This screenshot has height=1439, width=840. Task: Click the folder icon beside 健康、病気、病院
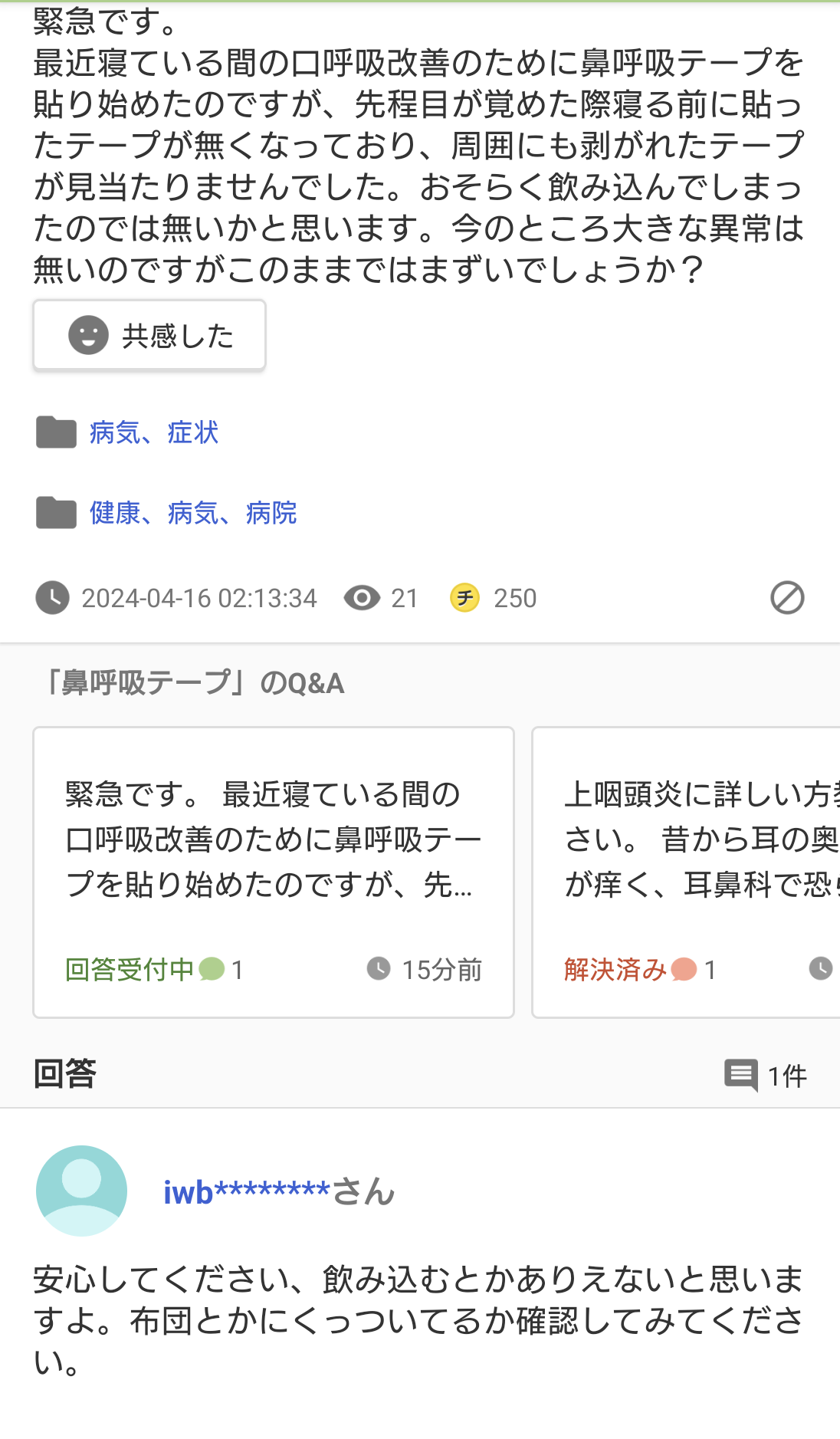(x=56, y=513)
